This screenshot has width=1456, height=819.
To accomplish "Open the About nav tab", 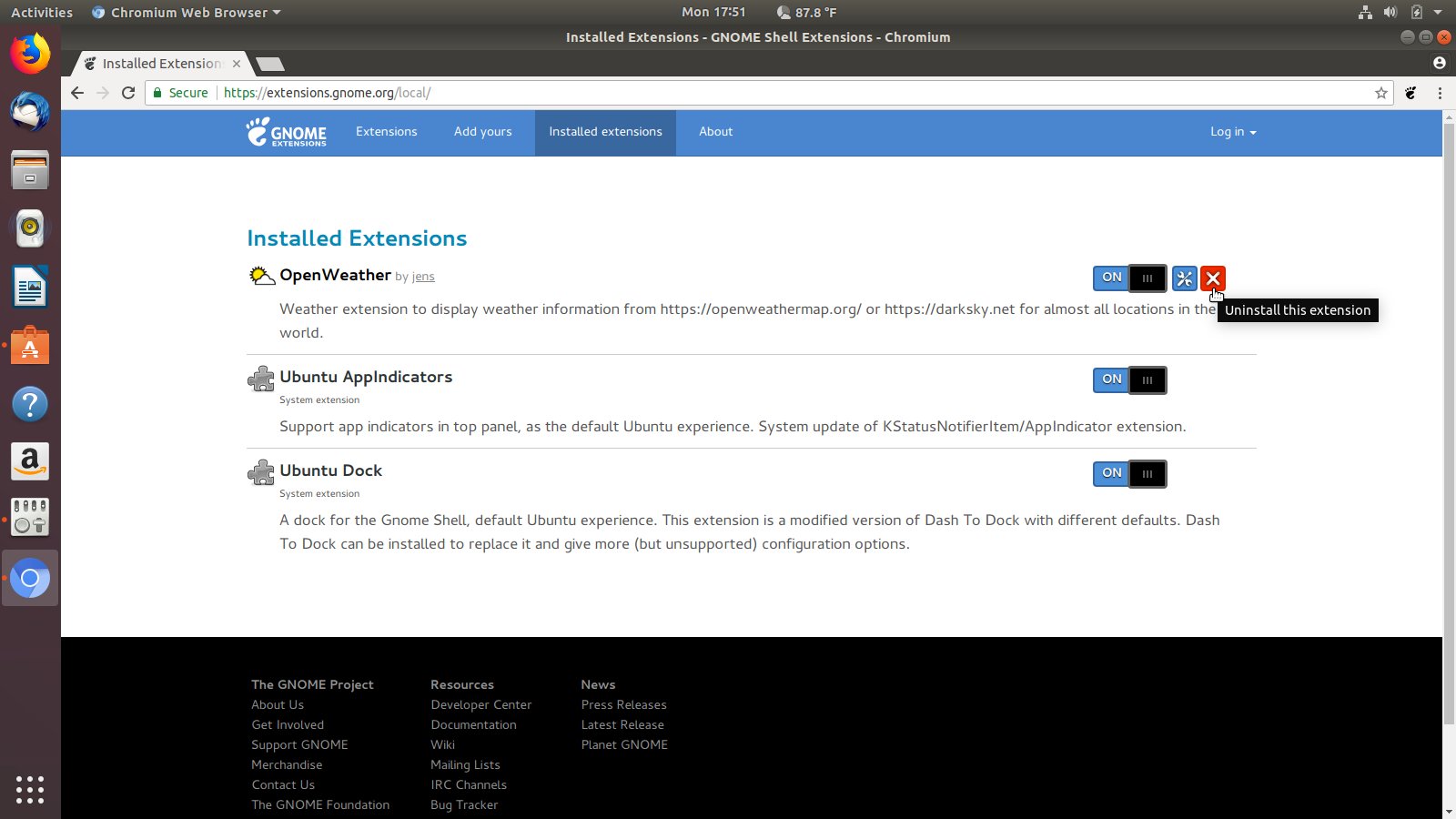I will 715,132.
